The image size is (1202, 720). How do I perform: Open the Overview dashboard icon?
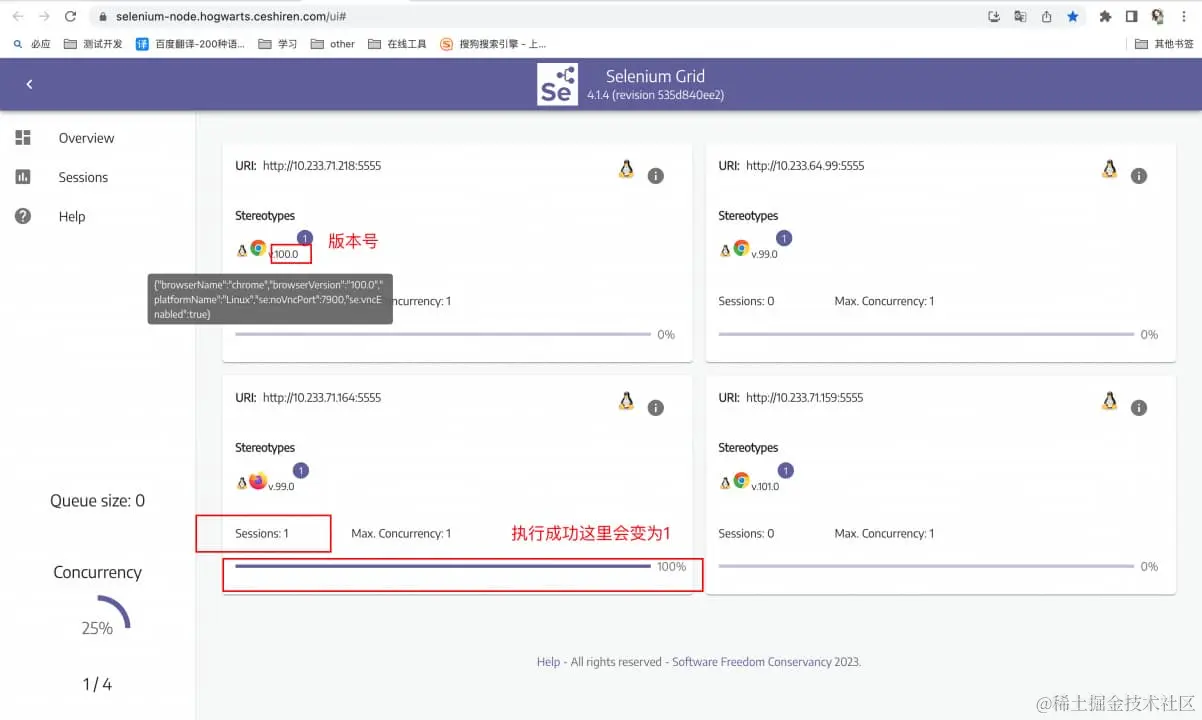23,138
